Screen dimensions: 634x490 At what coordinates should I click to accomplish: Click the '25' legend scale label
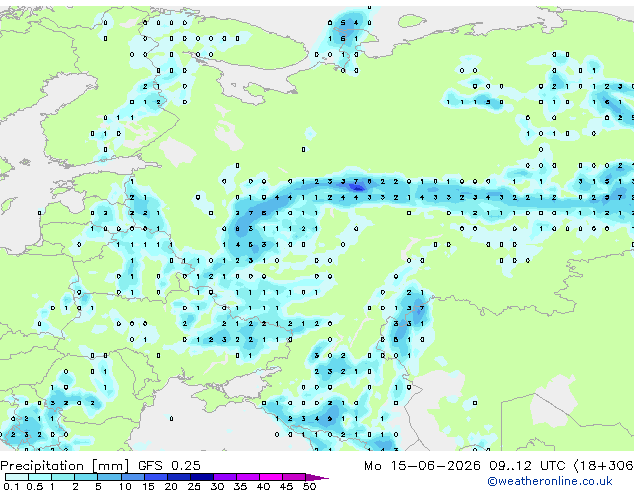(194, 486)
